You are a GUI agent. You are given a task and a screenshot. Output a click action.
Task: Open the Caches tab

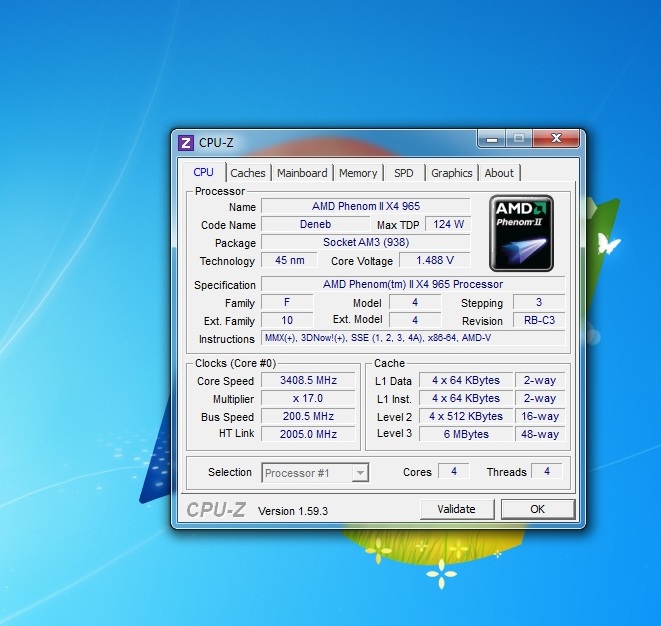tap(248, 173)
